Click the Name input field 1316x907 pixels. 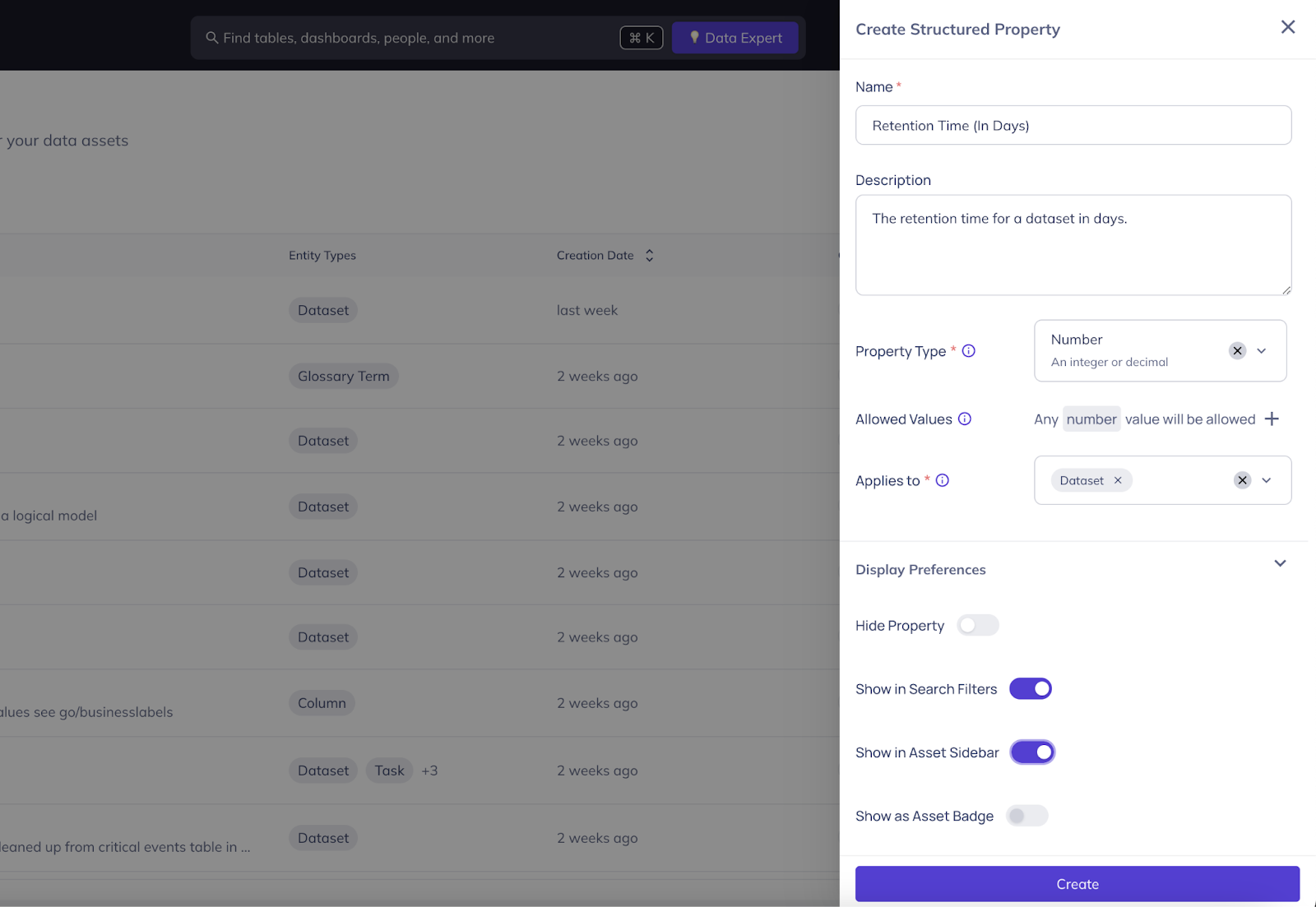[x=1073, y=125]
